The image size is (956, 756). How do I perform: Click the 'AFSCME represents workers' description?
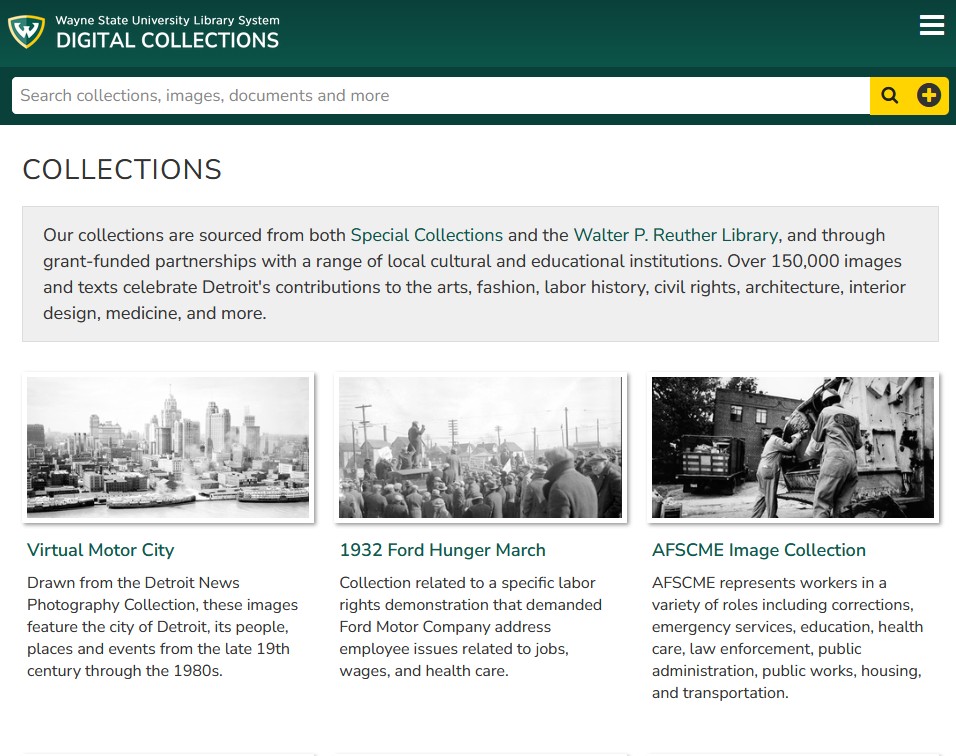788,638
